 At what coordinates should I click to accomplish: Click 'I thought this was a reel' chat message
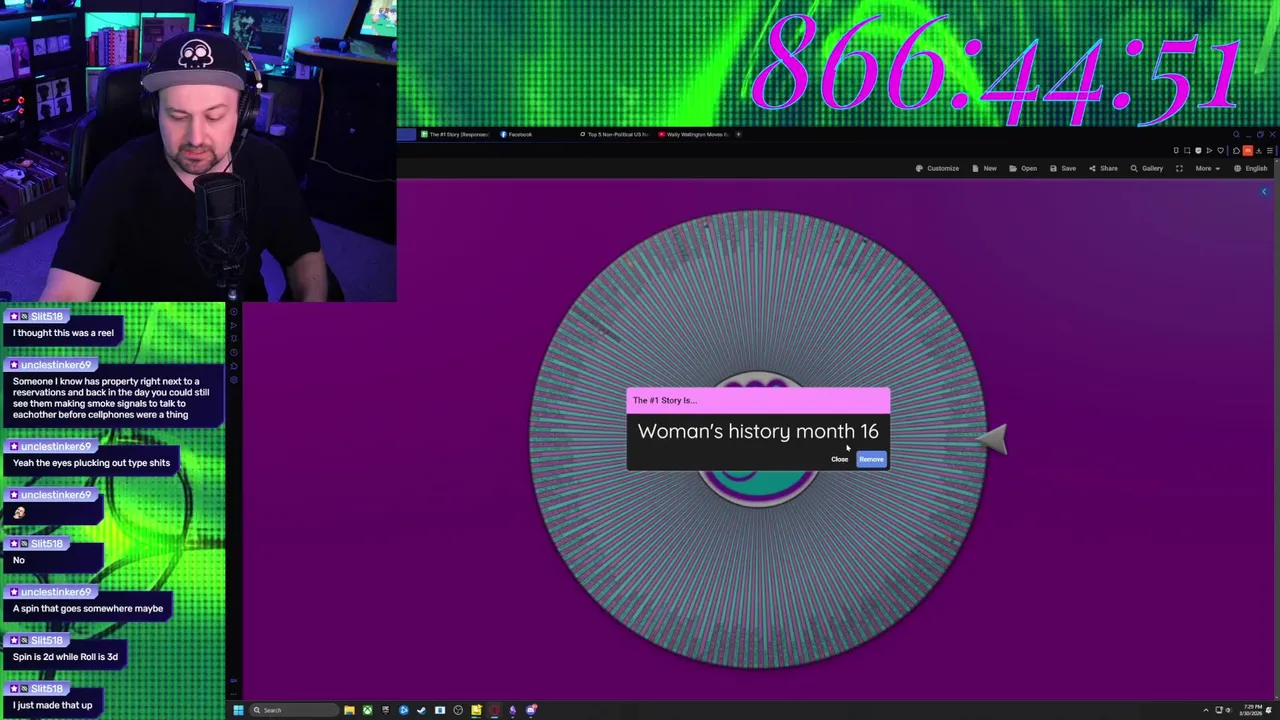(63, 333)
